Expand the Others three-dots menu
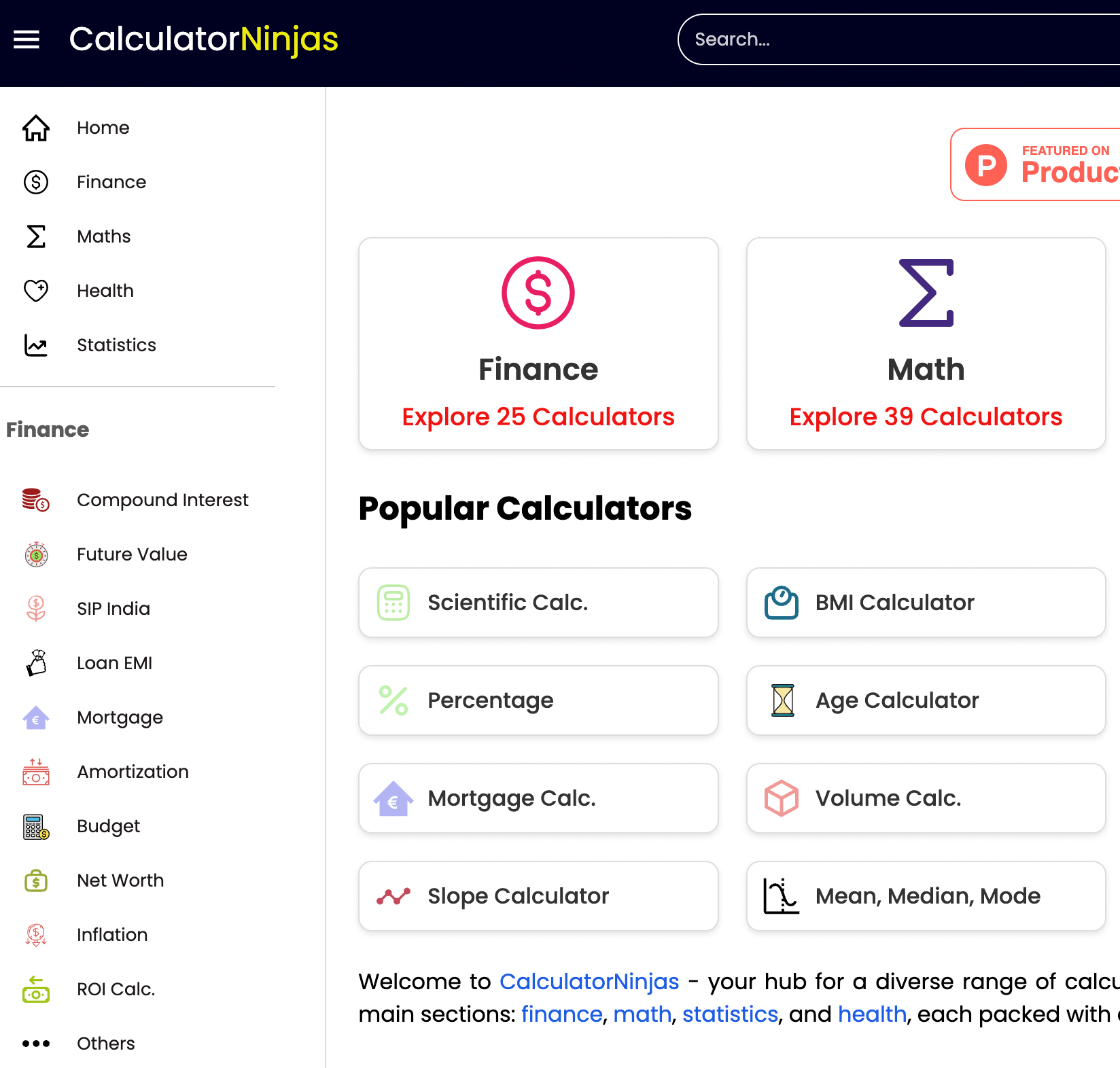 tap(36, 1044)
